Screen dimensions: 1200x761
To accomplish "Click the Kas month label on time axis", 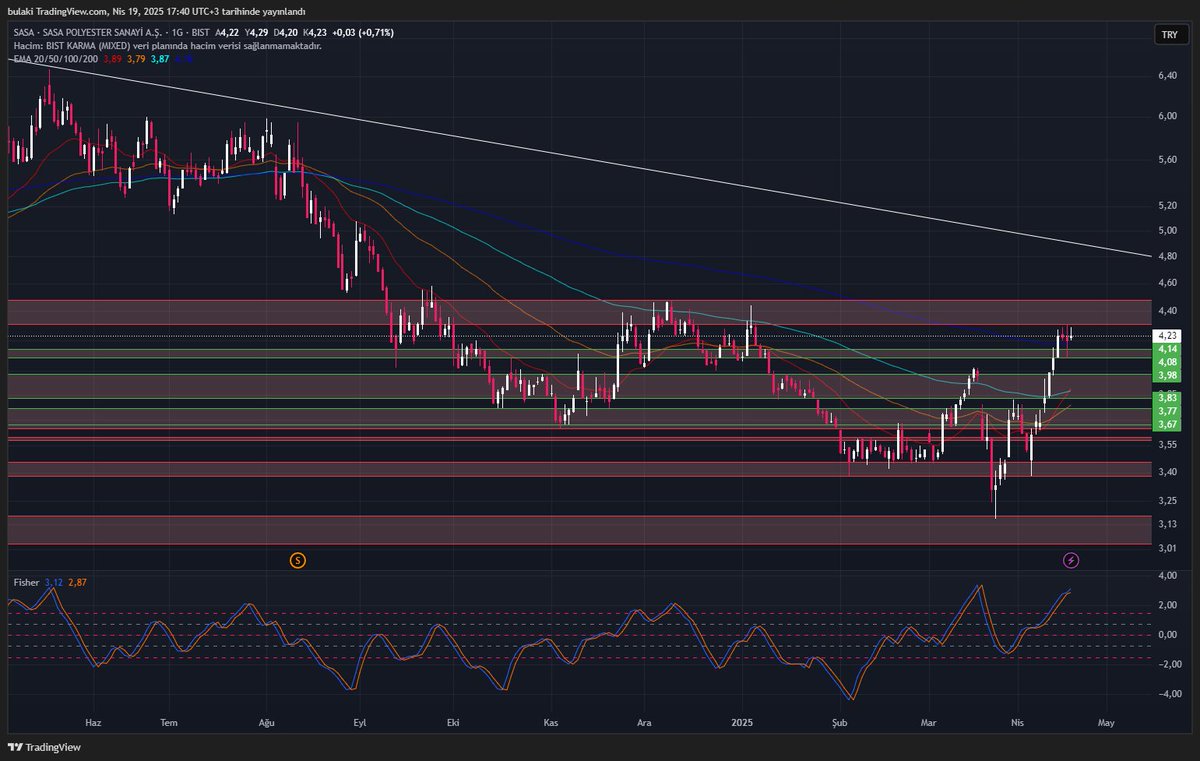I will pos(550,721).
